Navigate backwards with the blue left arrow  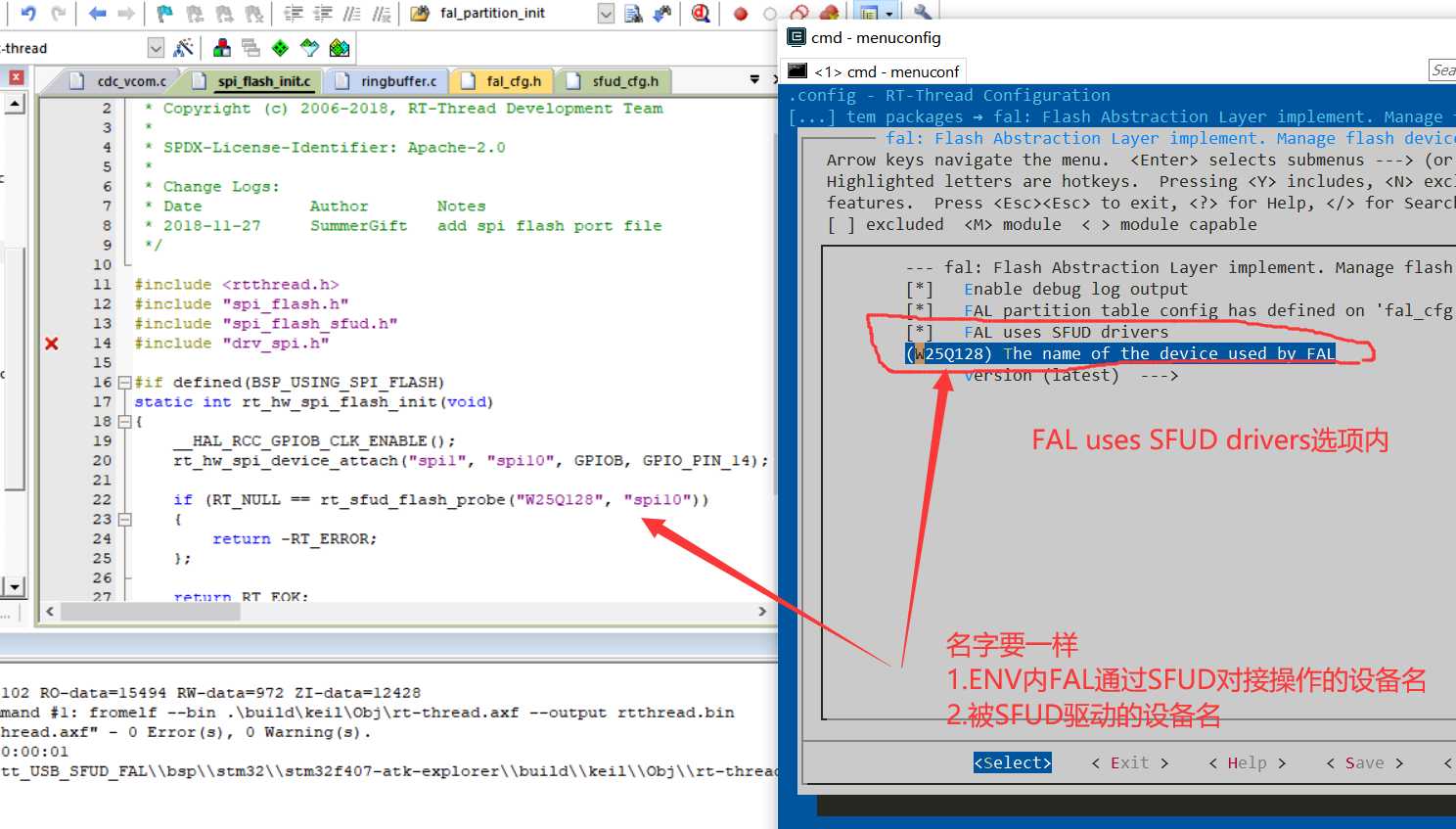97,13
